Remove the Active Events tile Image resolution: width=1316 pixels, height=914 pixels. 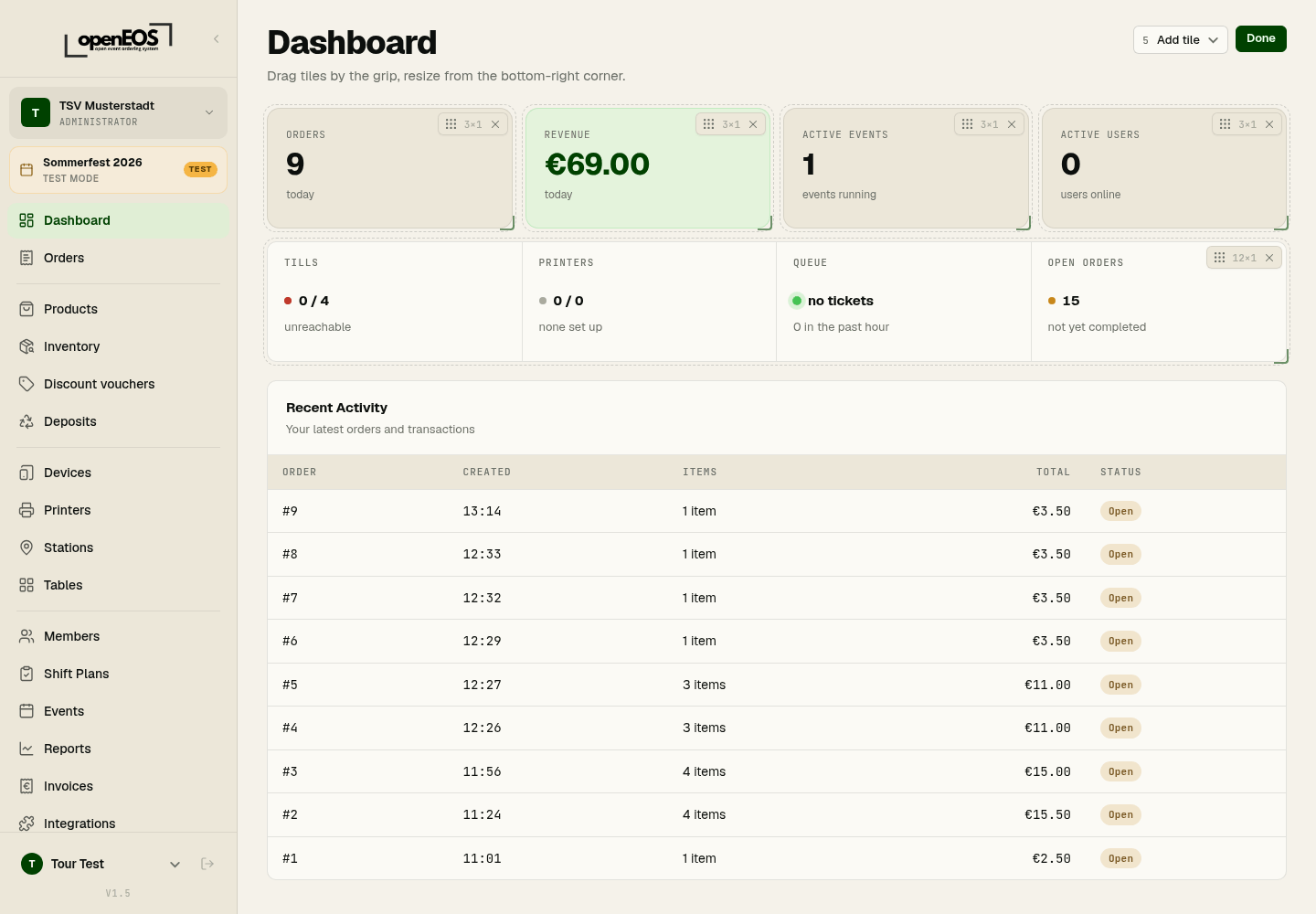(x=1012, y=124)
